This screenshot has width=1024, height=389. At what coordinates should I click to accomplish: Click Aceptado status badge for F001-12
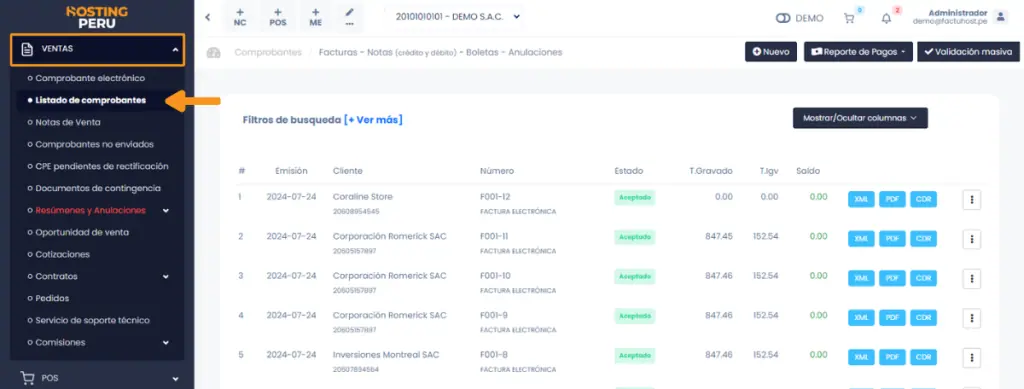click(634, 198)
